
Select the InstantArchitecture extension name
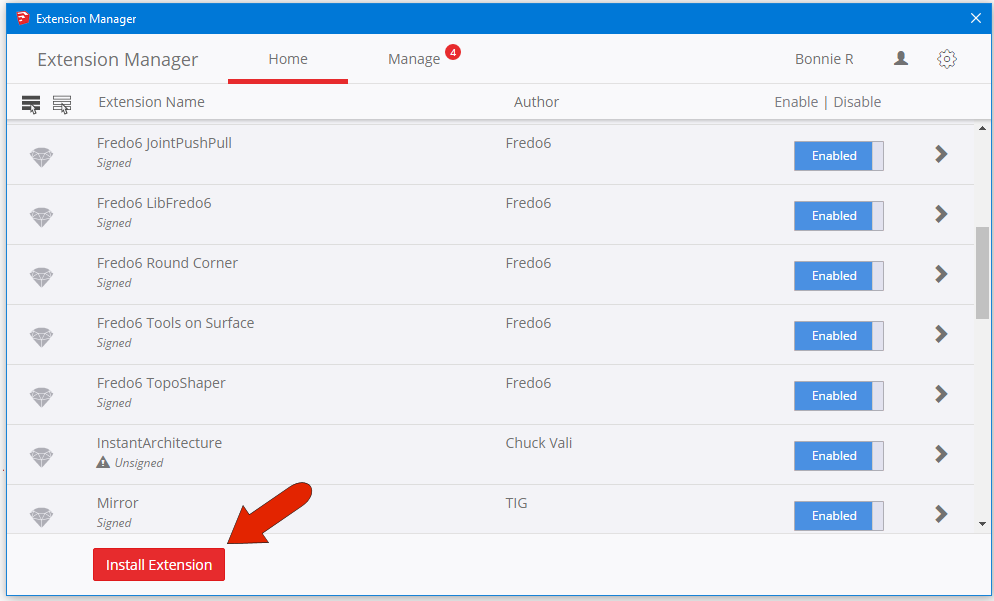[x=159, y=443]
